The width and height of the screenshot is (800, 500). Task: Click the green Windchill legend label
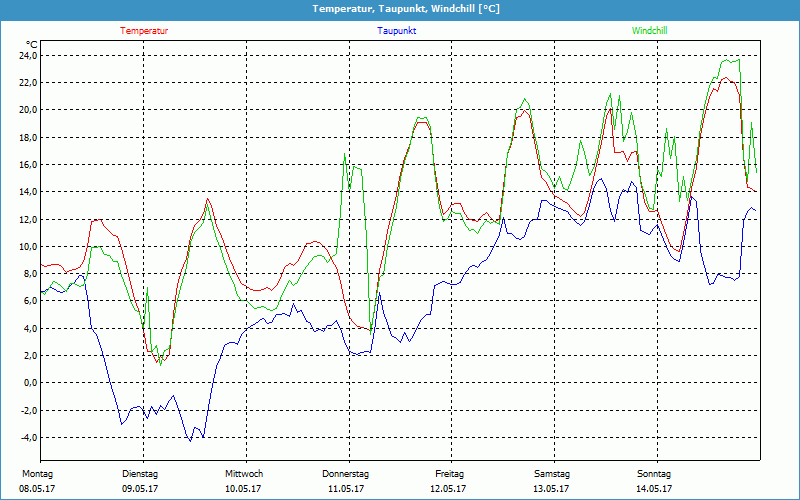coord(649,31)
